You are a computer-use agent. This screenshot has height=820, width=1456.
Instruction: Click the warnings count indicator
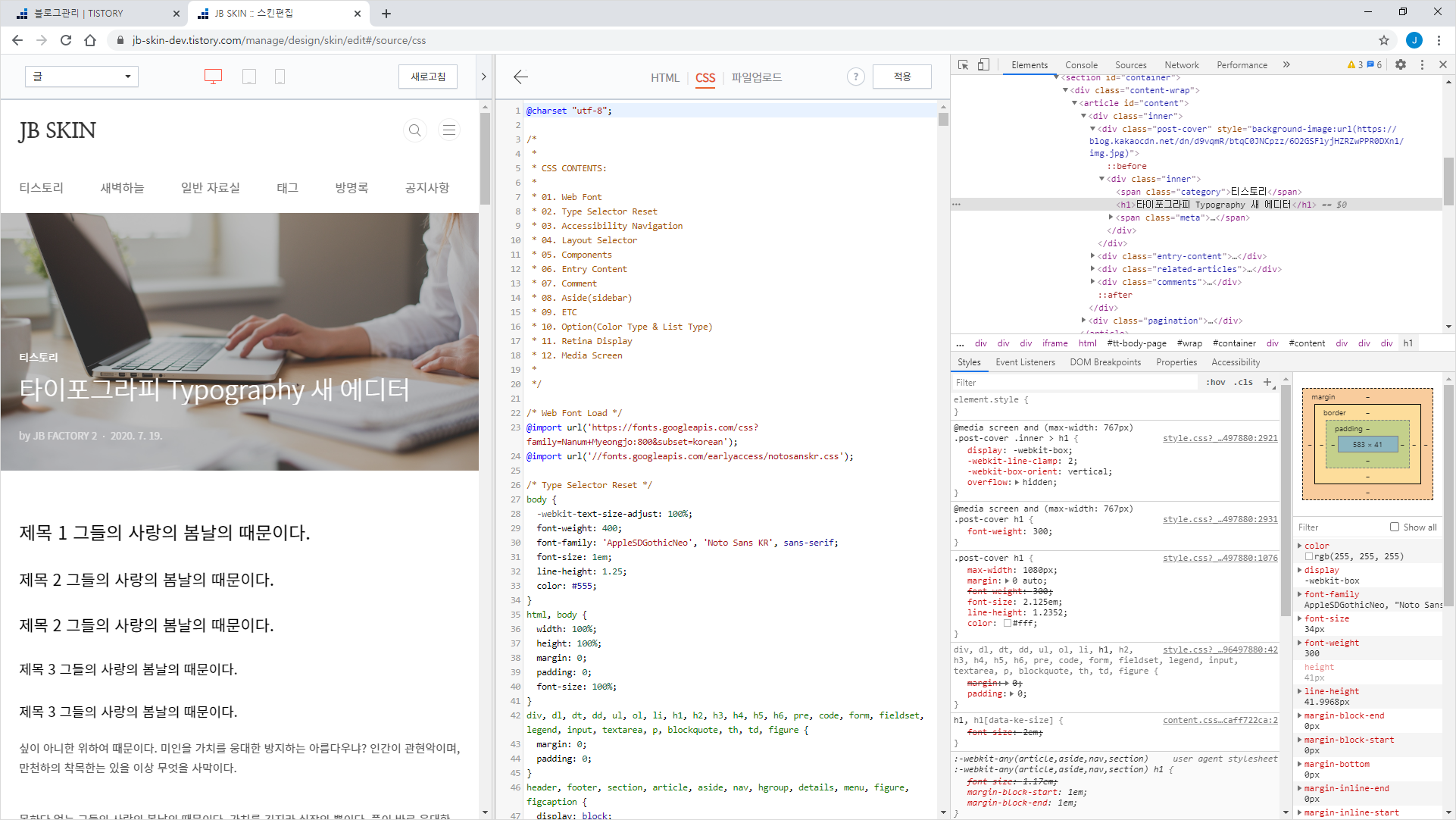click(x=1355, y=65)
